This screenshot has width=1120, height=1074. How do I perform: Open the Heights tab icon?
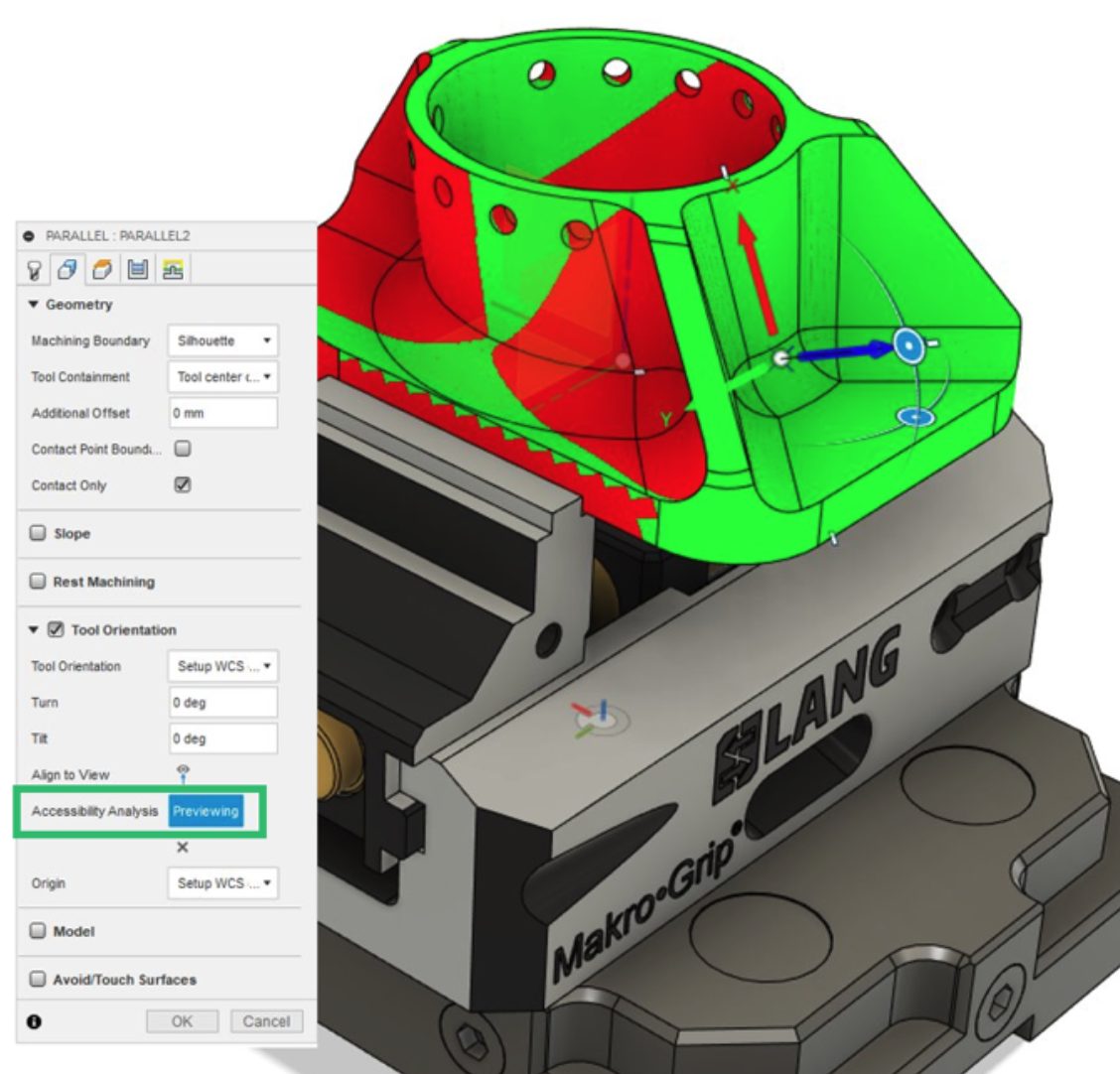[103, 269]
